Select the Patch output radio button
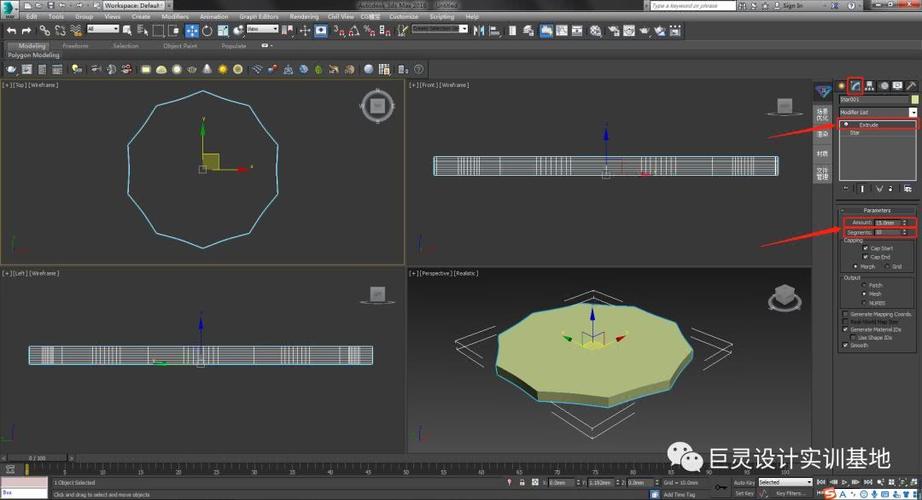 [865, 285]
